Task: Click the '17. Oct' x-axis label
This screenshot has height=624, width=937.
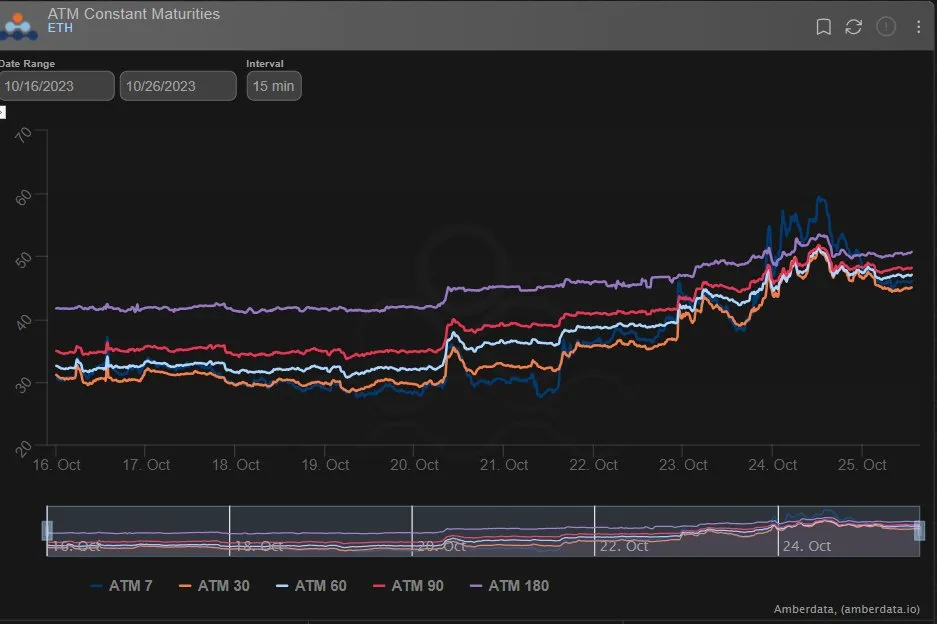Action: (x=146, y=465)
